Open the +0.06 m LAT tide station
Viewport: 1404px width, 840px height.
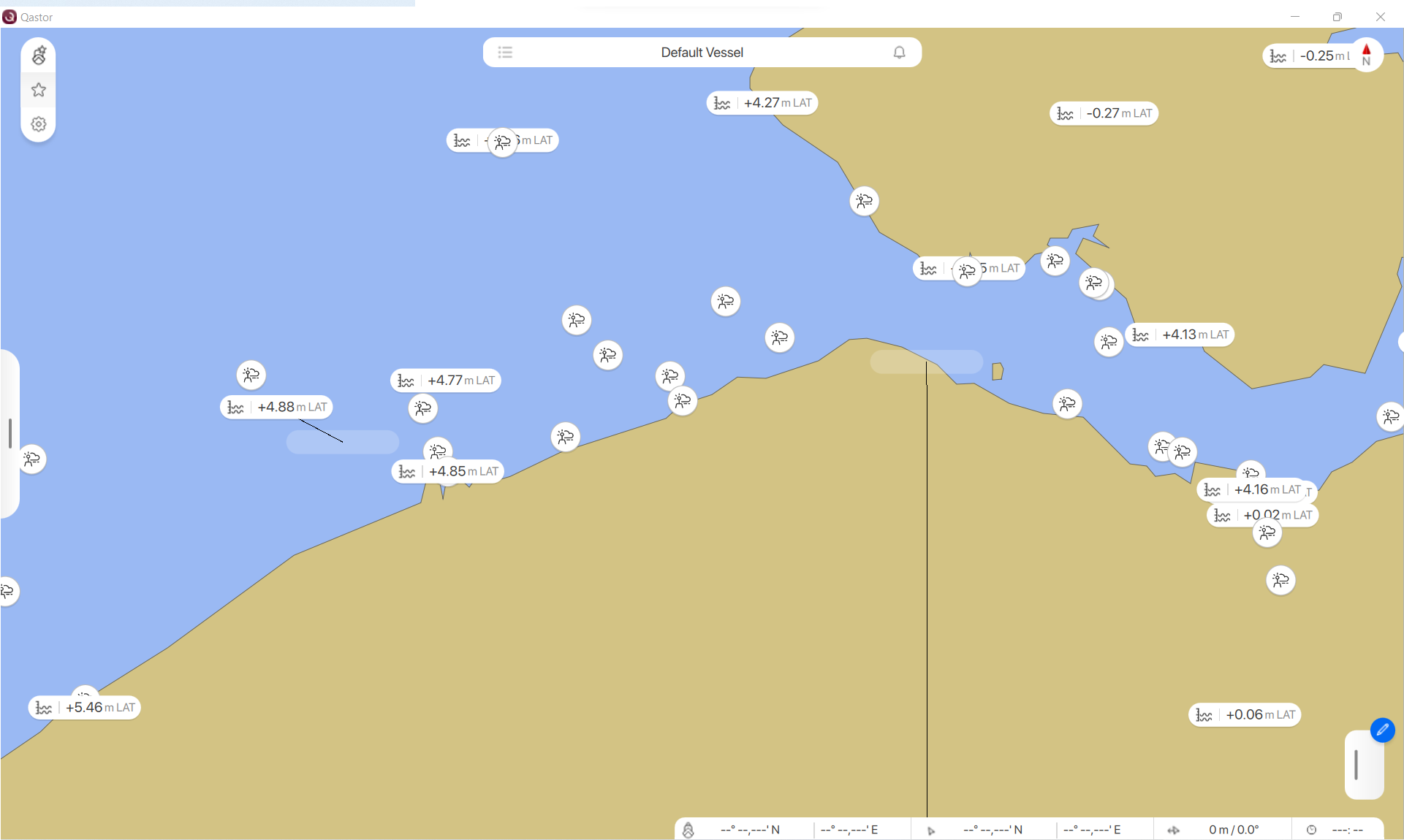tap(1245, 714)
